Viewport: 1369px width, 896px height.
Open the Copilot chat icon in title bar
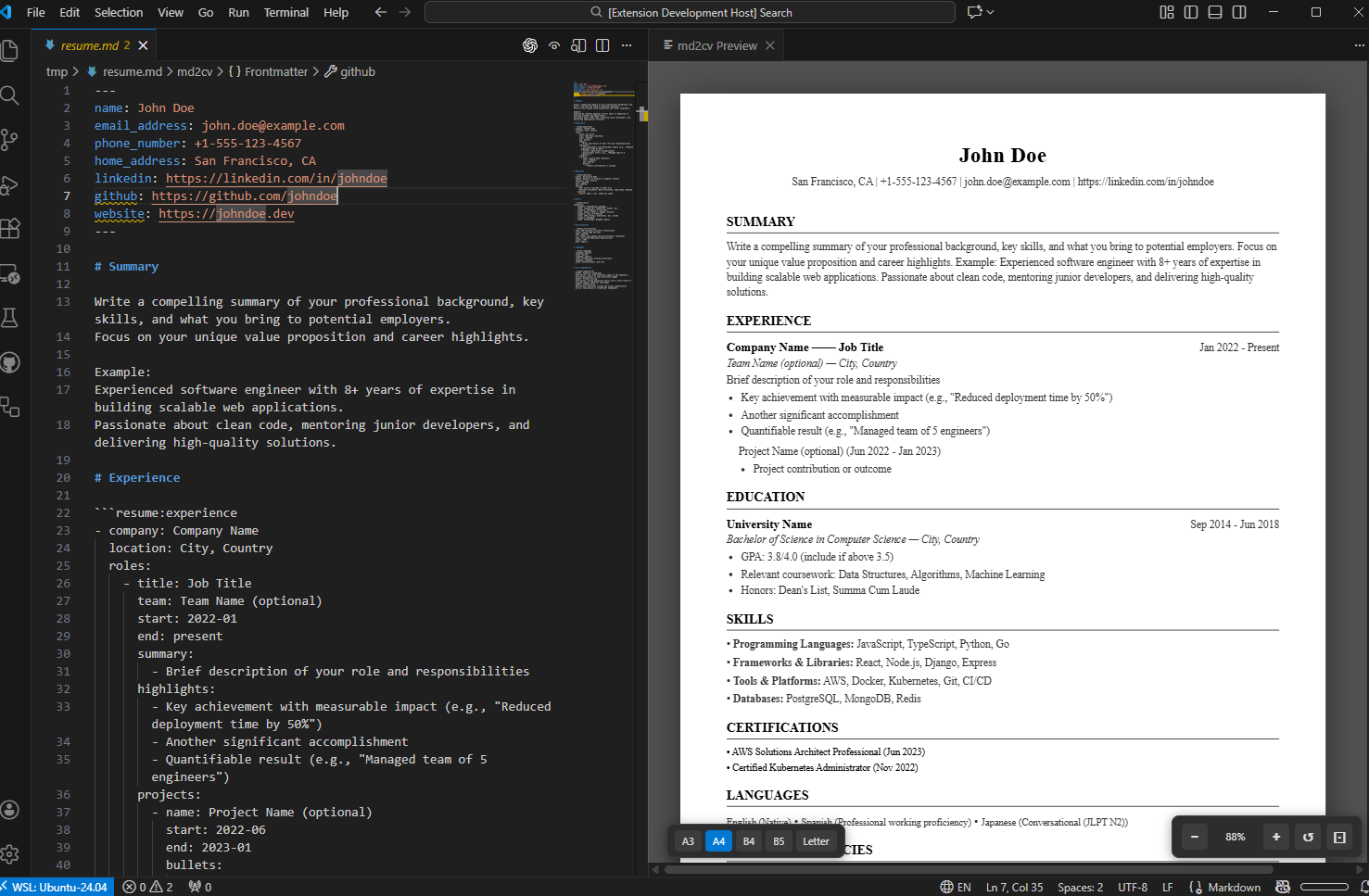coord(974,12)
